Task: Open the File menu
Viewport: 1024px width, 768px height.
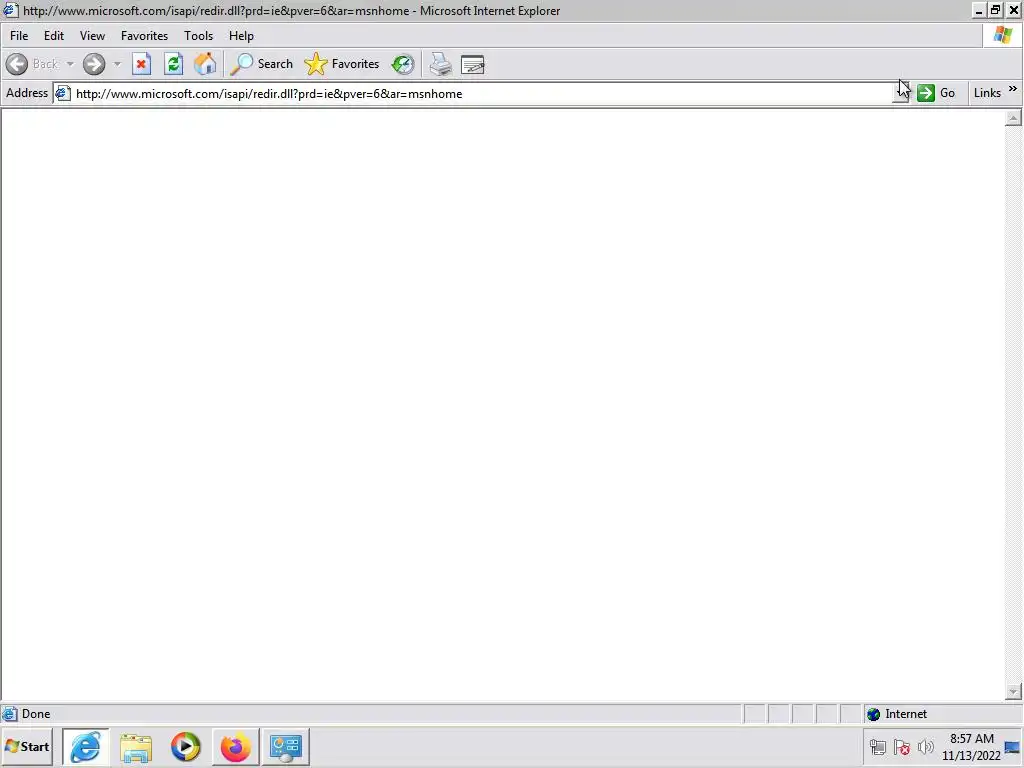Action: point(19,36)
